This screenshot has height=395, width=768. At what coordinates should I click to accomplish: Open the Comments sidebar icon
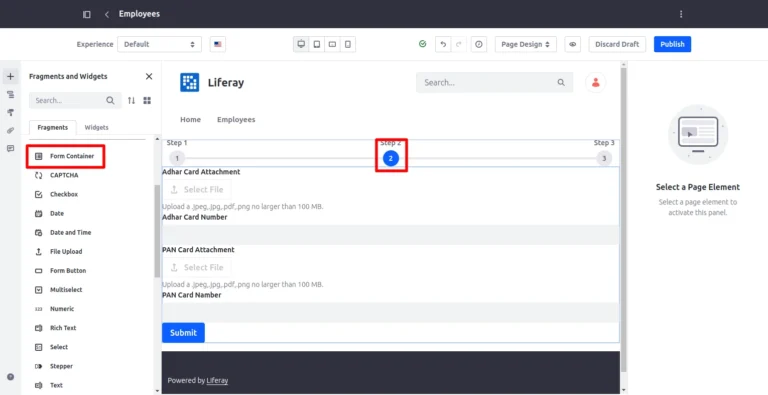click(10, 148)
